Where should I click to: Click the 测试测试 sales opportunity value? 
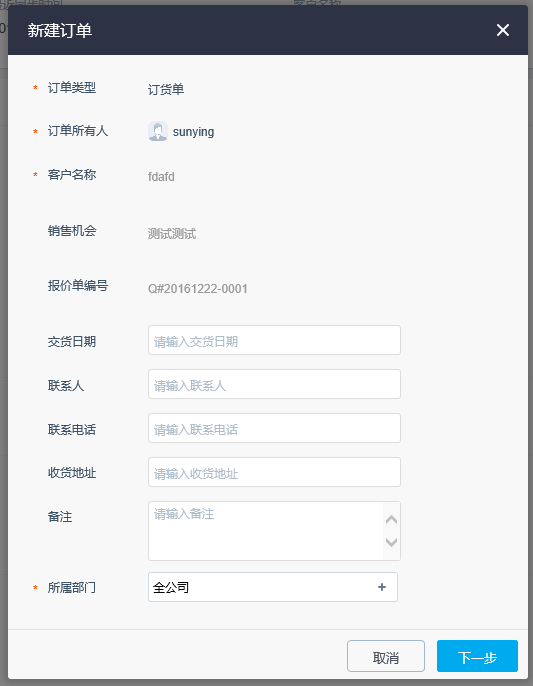172,234
